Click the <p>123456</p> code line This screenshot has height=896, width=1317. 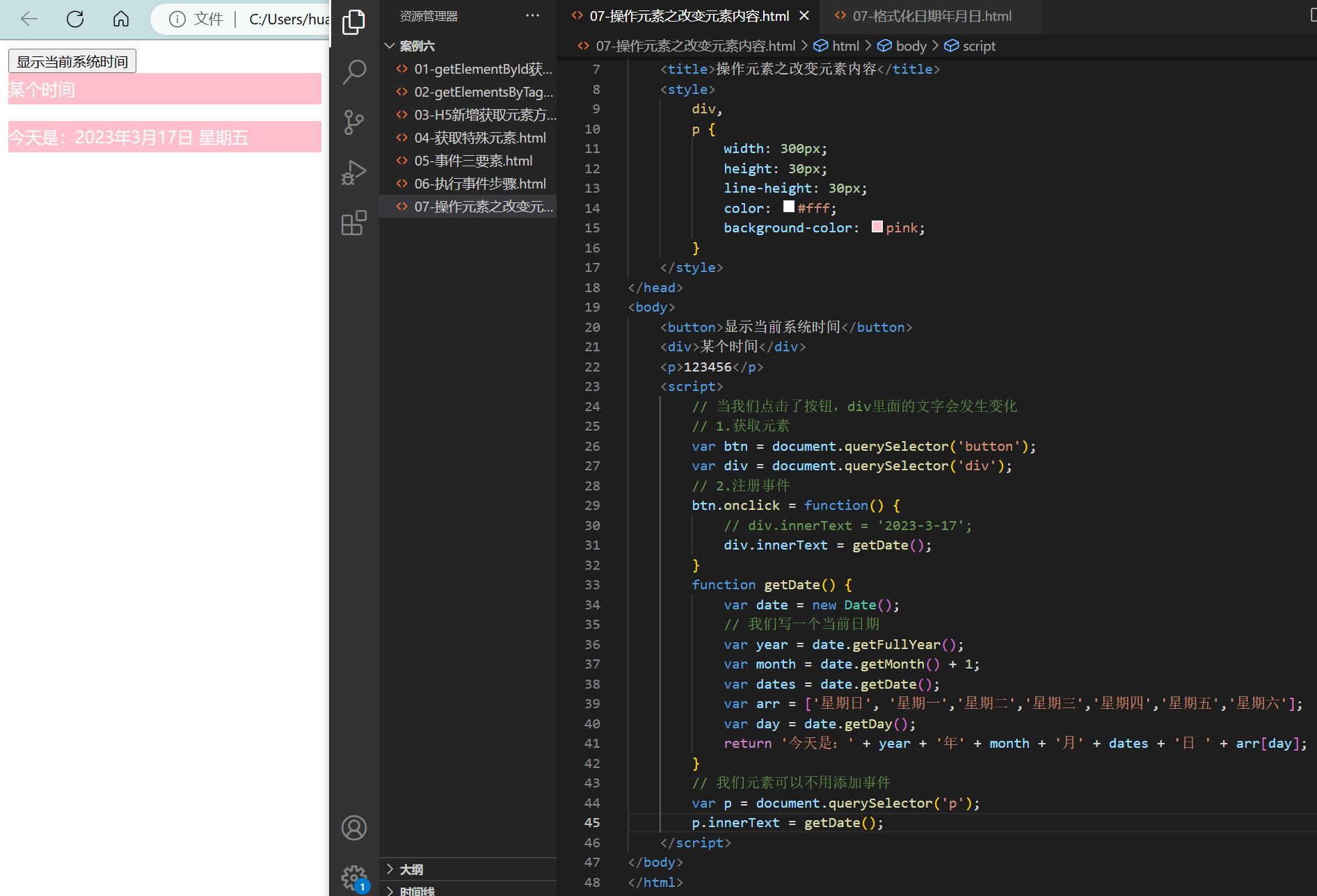[x=712, y=367]
